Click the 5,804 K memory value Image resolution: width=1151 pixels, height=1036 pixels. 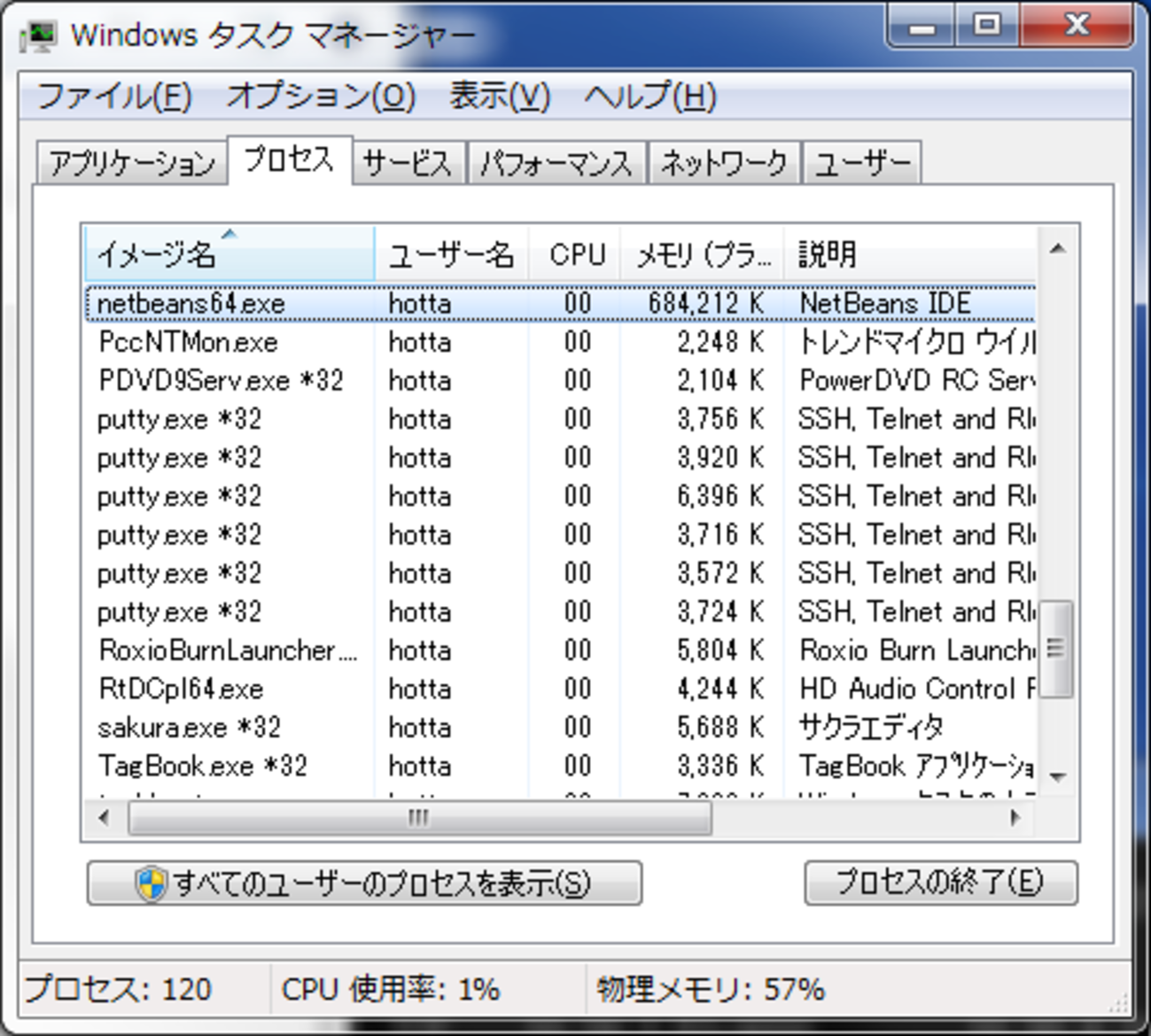720,650
